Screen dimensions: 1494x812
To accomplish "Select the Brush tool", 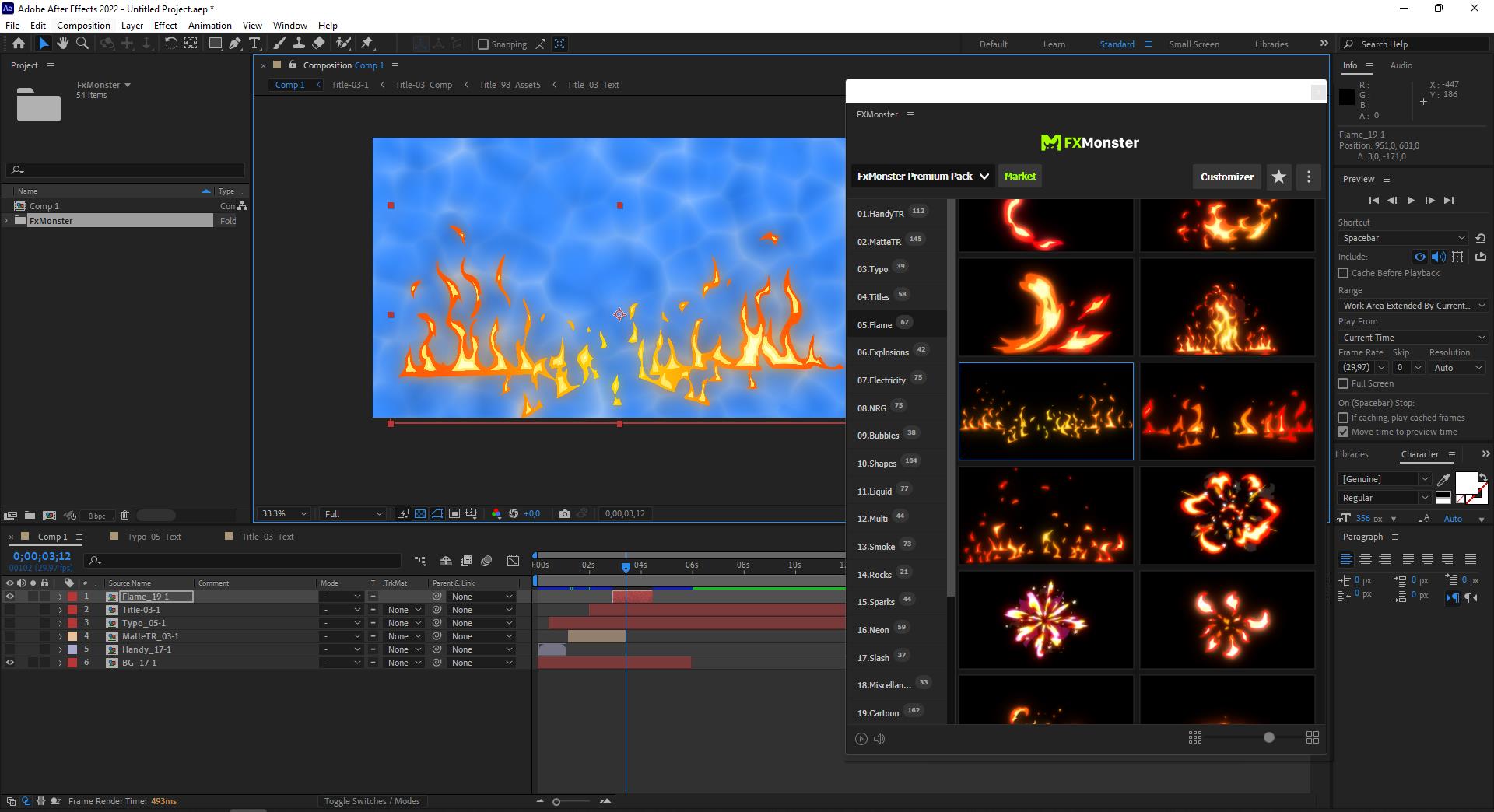I will (279, 44).
